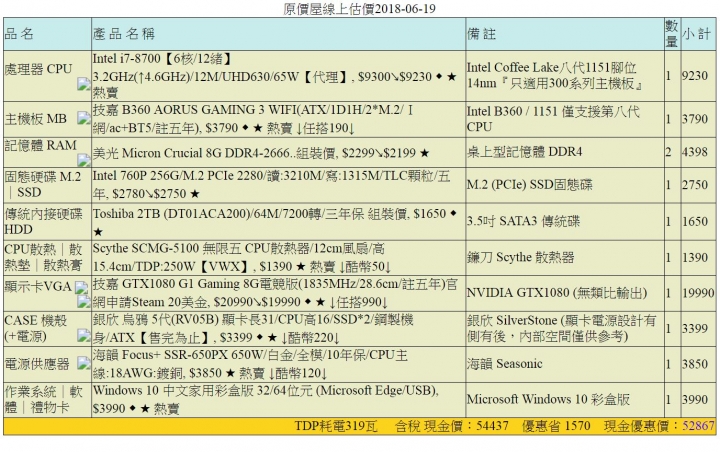
Task: Select the Windows 10 中文家用彩盒版 description
Action: (x=266, y=399)
